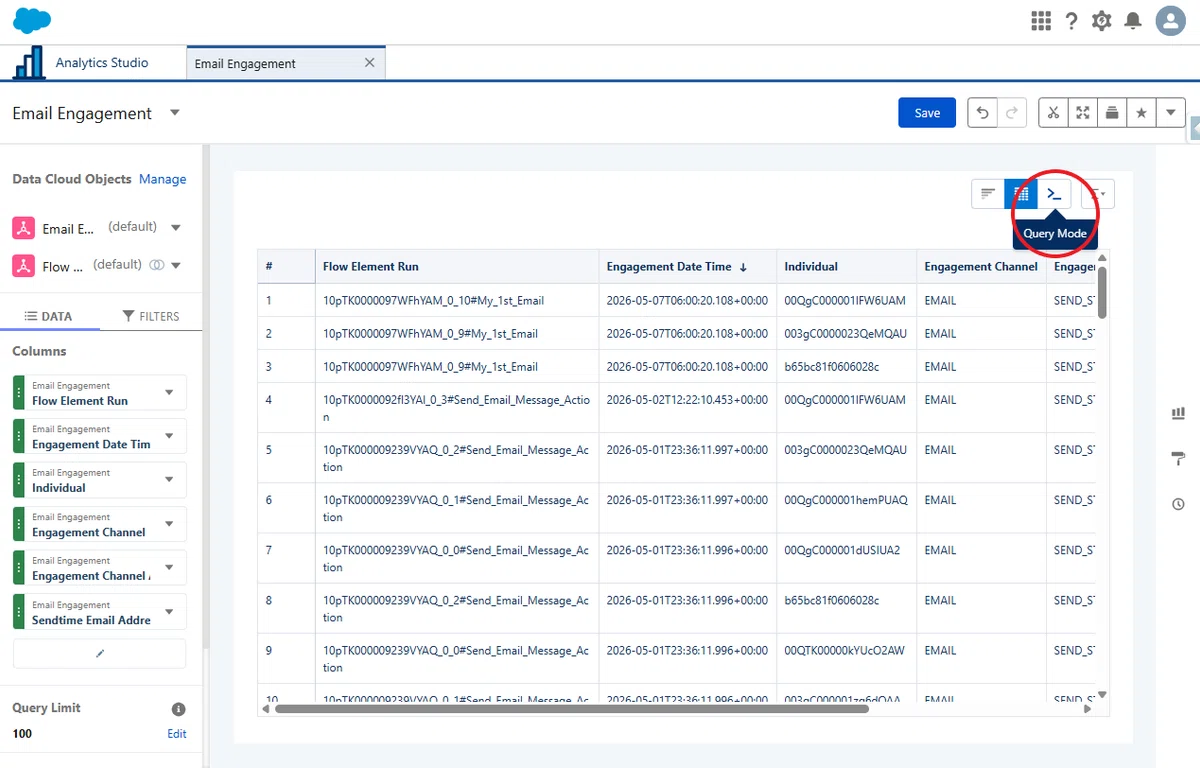Image resolution: width=1200 pixels, height=768 pixels.
Task: Click the Email Engagement object icon
Action: click(x=23, y=228)
